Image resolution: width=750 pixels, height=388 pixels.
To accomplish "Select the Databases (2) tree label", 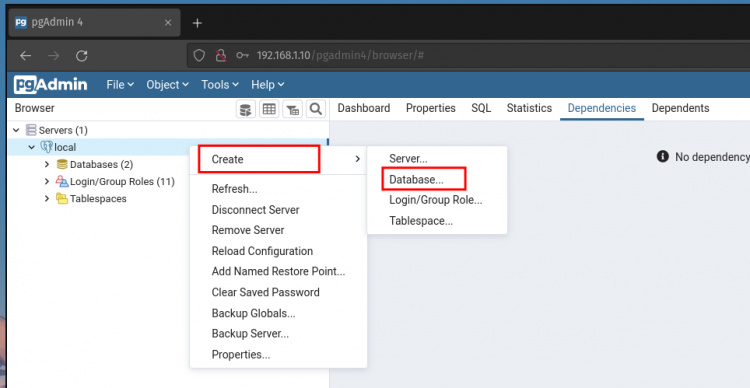I will tap(101, 165).
